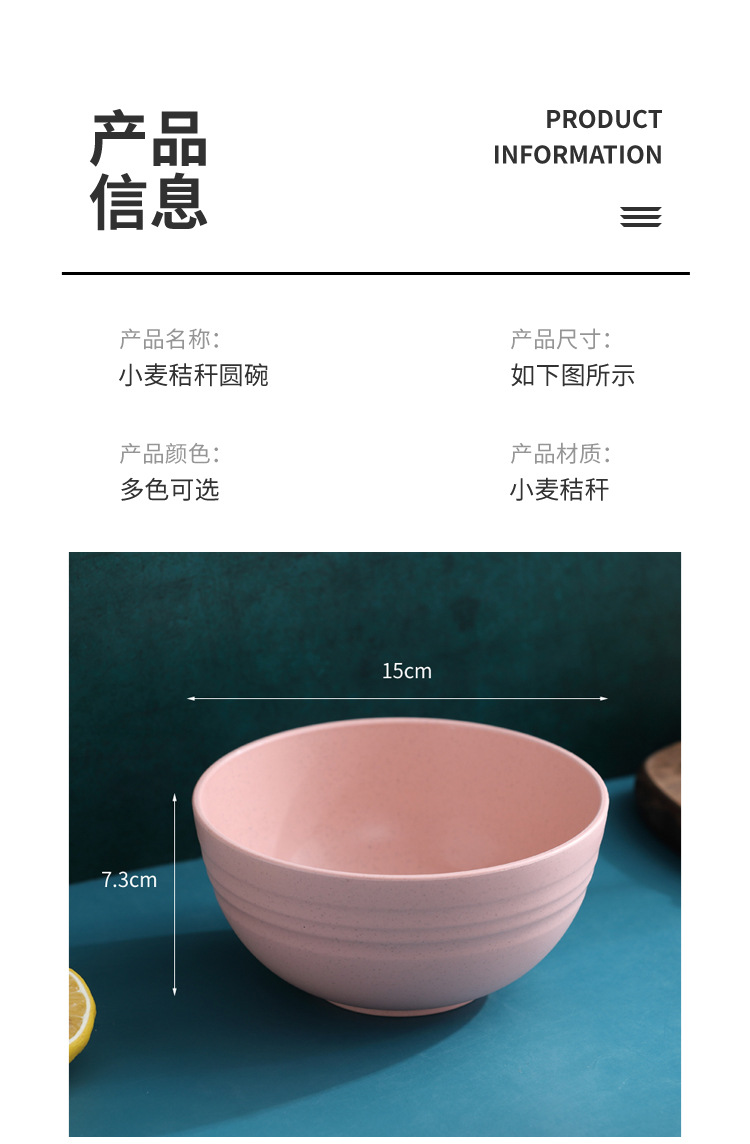
Task: Click the 如下图所示 size text
Action: click(572, 375)
